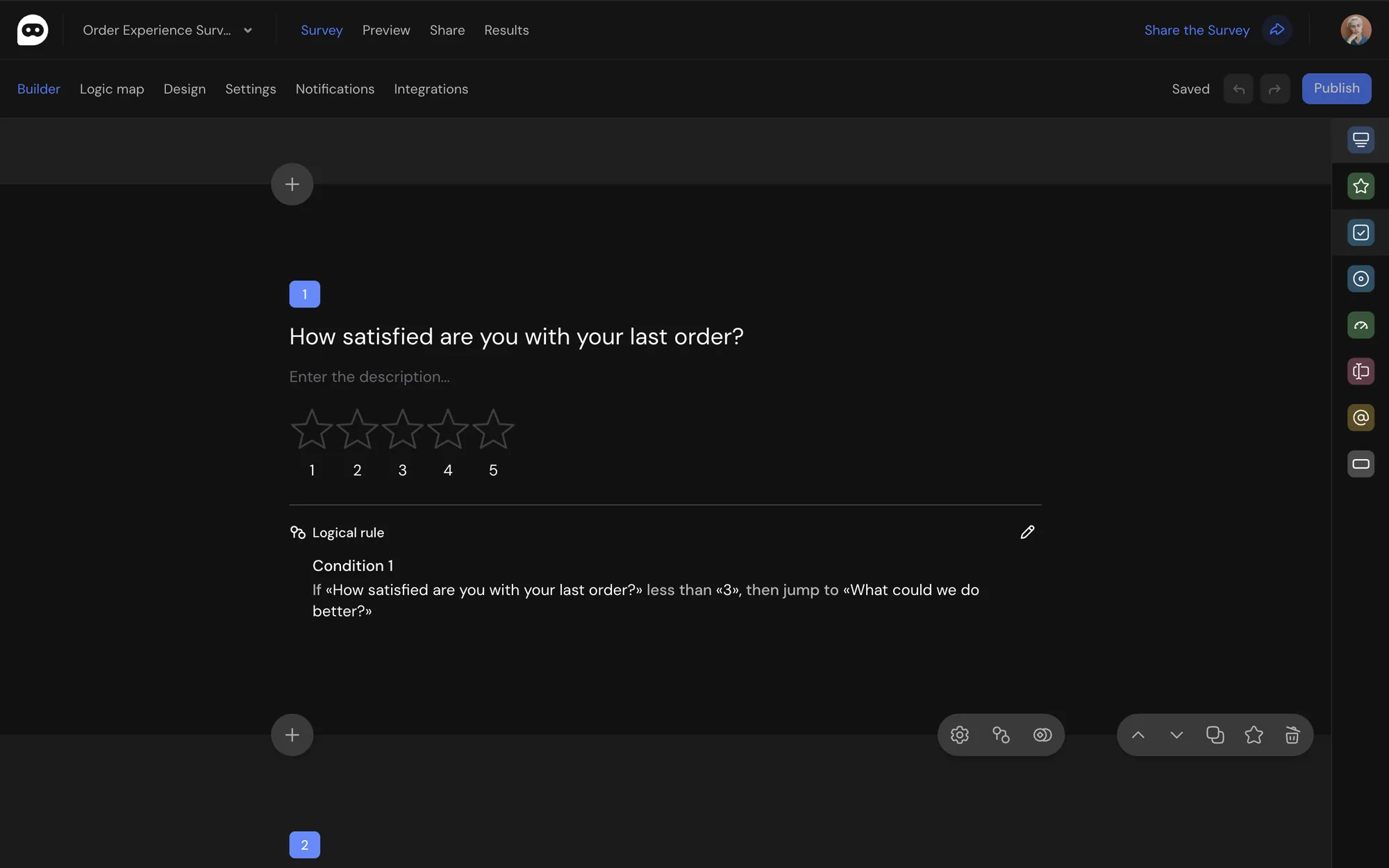Move question down with chevron
This screenshot has height=868, width=1389.
tap(1176, 735)
